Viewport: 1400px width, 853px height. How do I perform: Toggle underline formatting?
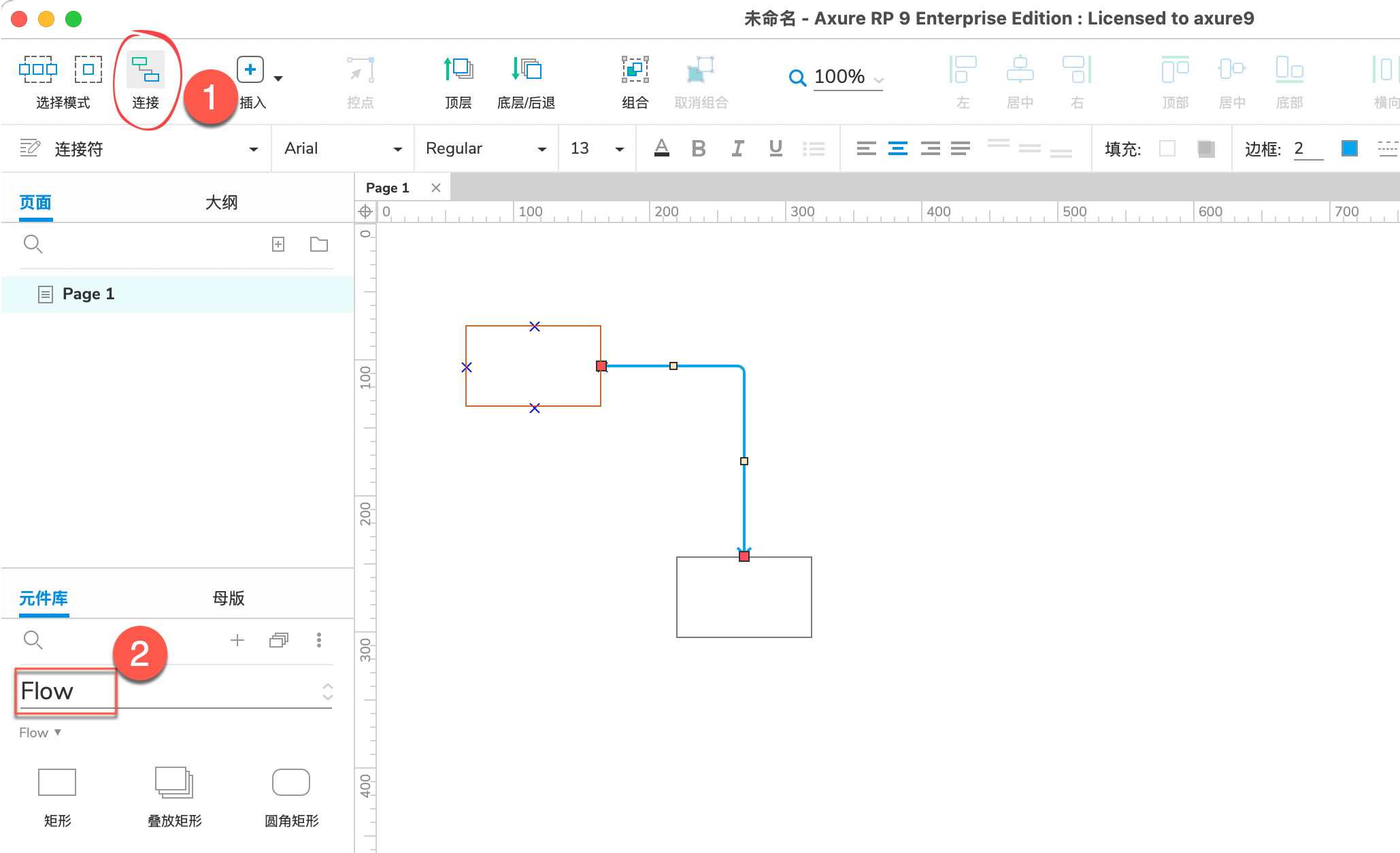click(776, 148)
